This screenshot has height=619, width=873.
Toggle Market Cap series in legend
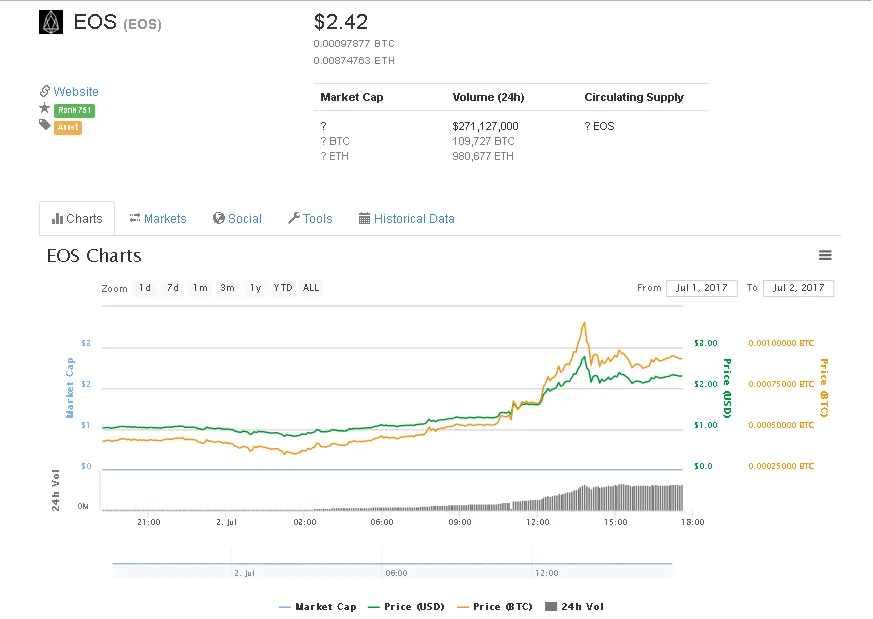tap(317, 607)
